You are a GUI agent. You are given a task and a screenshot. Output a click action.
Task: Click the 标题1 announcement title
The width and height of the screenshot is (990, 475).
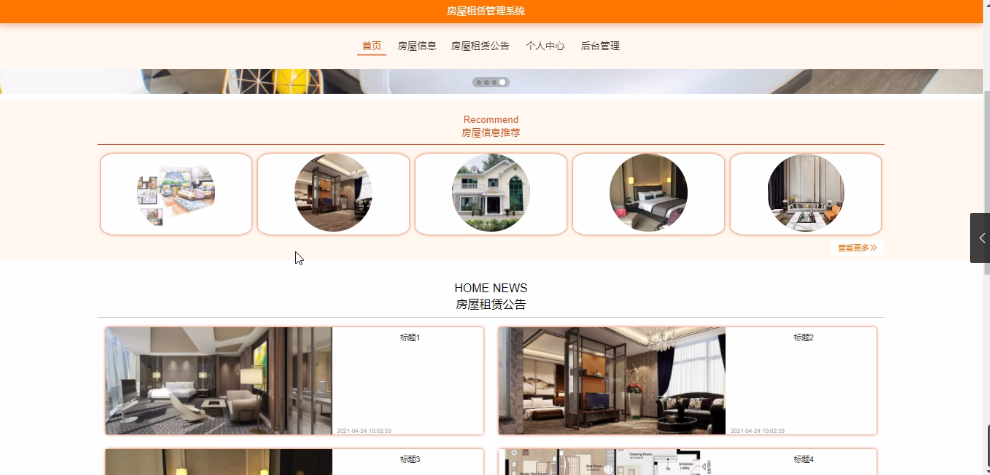click(410, 337)
